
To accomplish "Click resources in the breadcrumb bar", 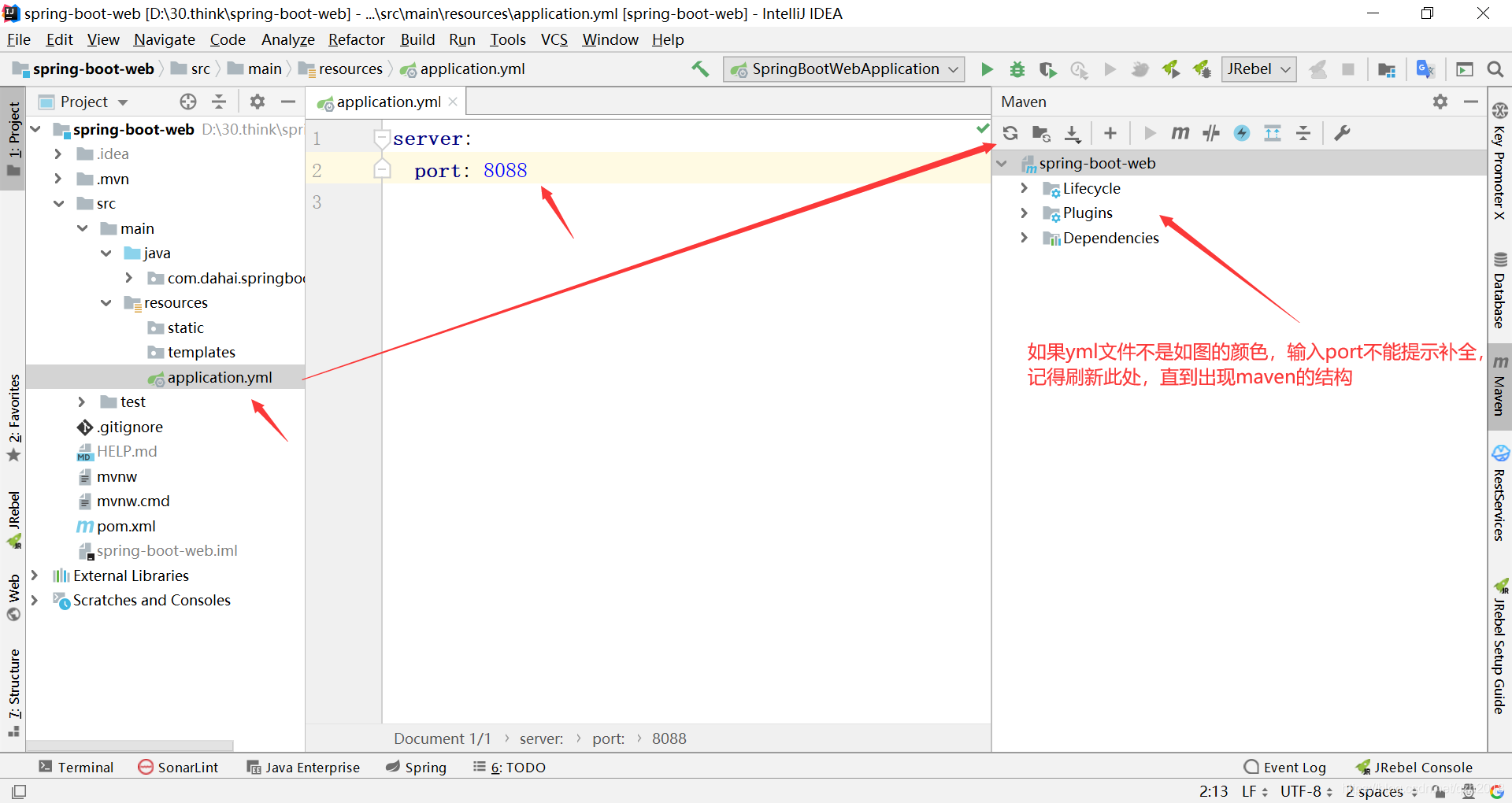I will point(341,69).
